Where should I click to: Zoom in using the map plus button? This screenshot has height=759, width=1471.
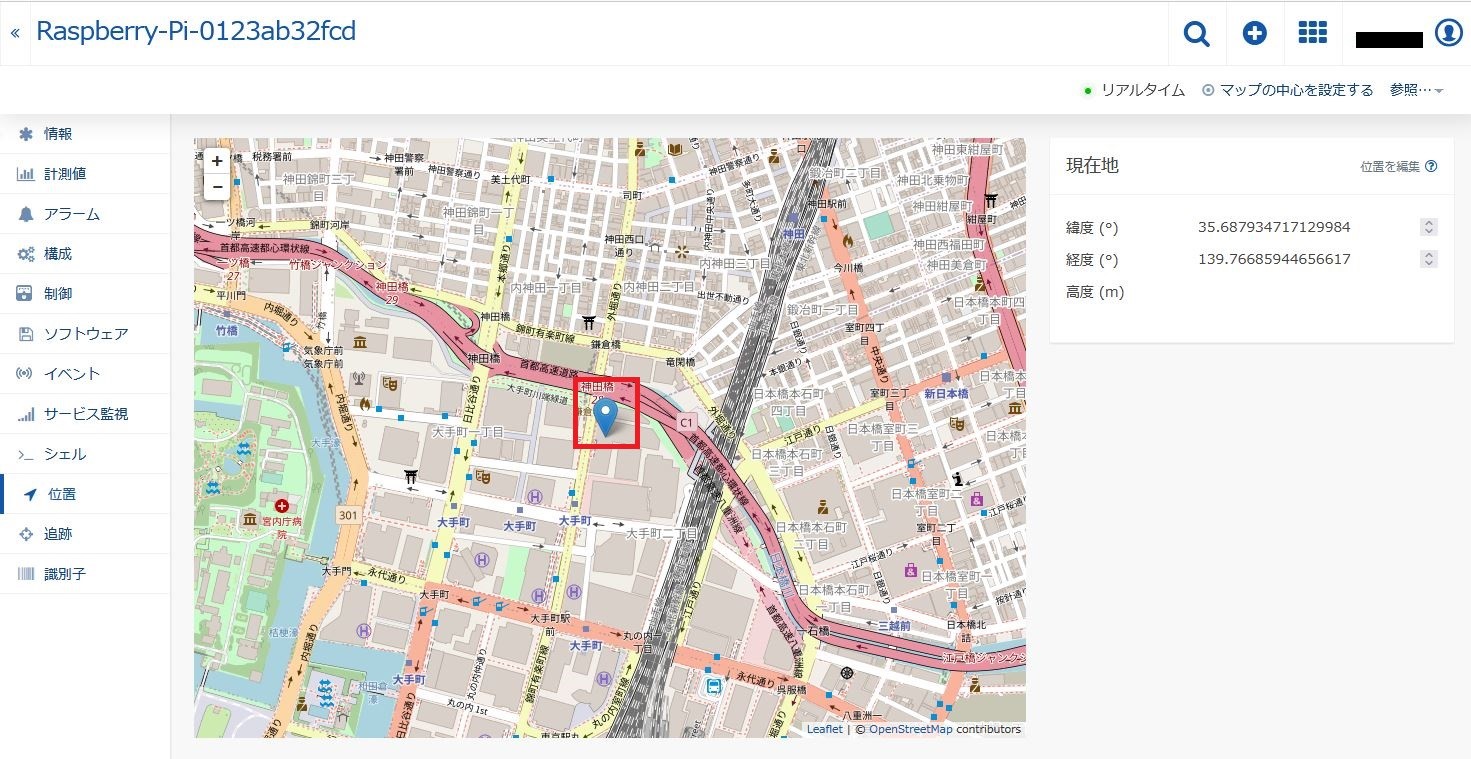click(x=216, y=160)
